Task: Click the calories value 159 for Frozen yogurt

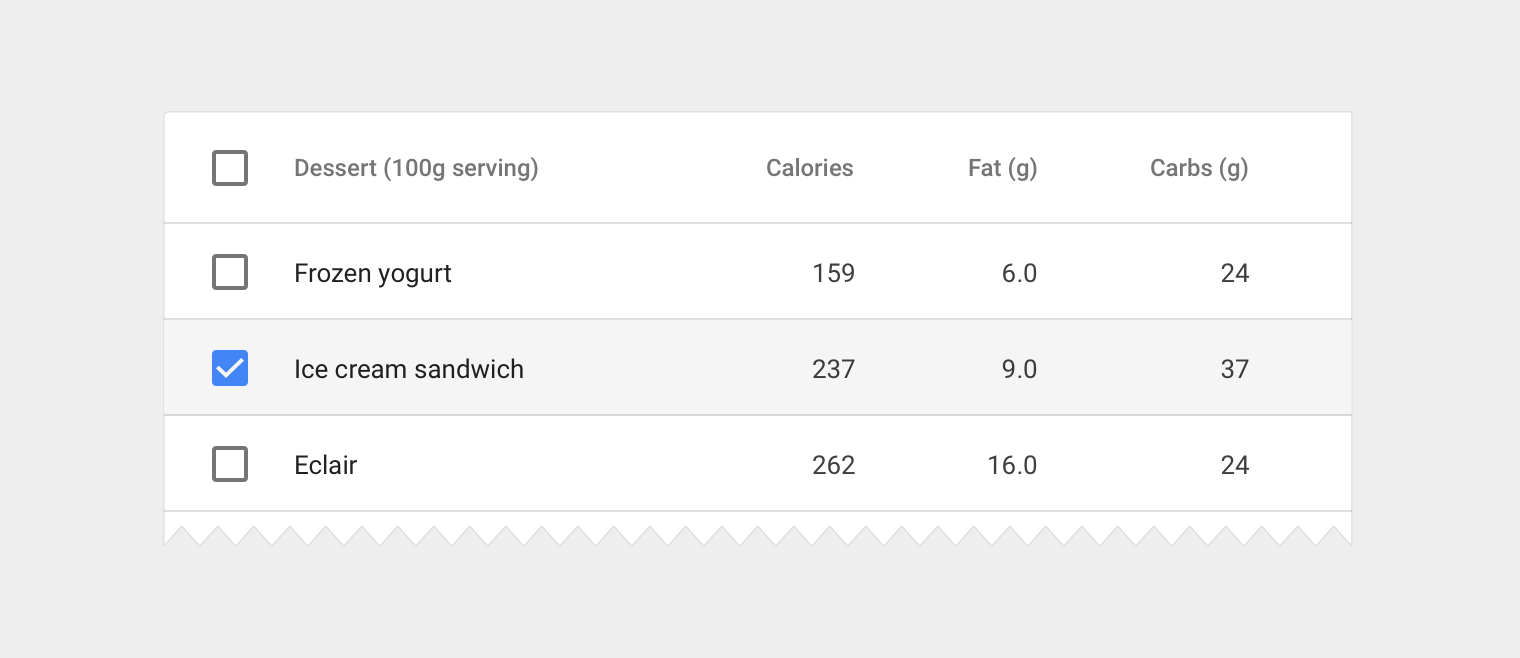Action: pos(833,272)
